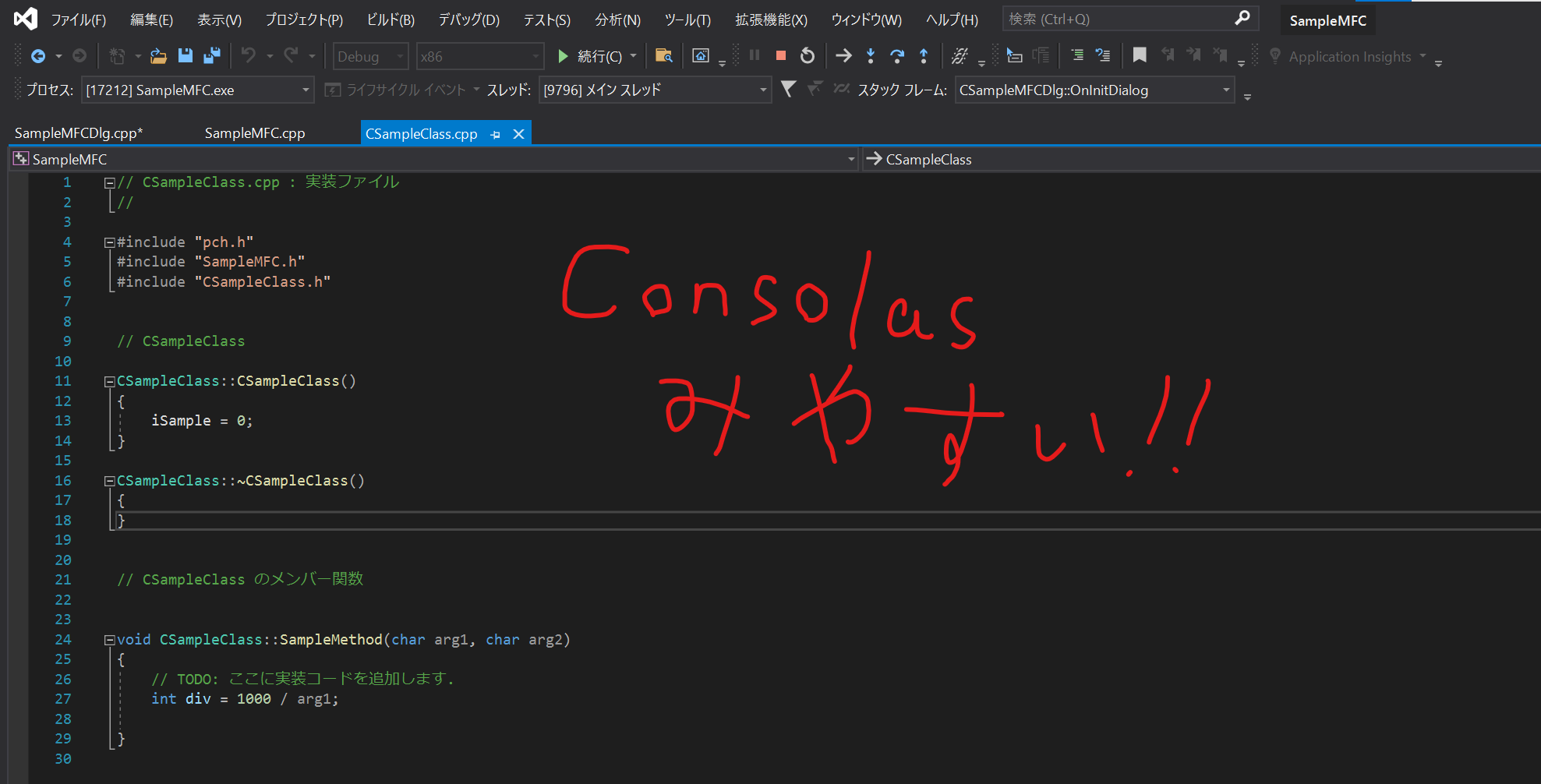Expand the 続行(C) dropdown arrow
The height and width of the screenshot is (784, 1541).
(634, 56)
